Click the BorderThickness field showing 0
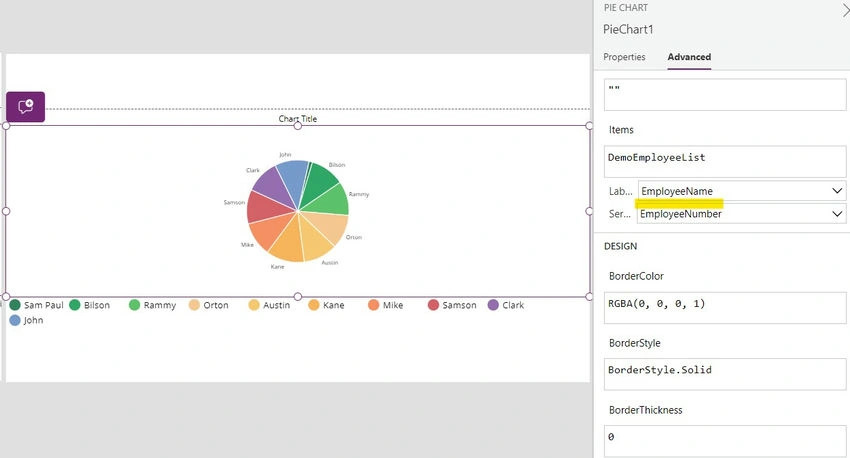 point(725,441)
